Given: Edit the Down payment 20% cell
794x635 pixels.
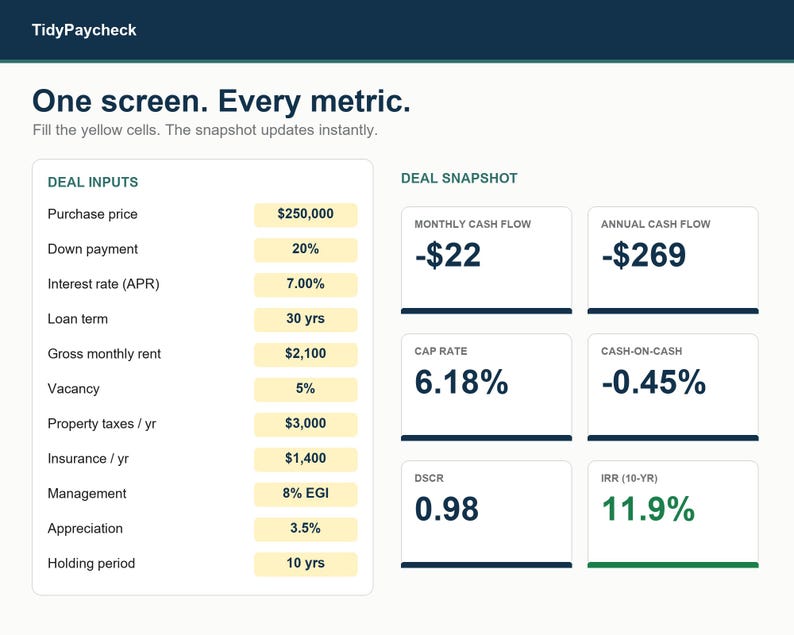Looking at the screenshot, I should [306, 250].
